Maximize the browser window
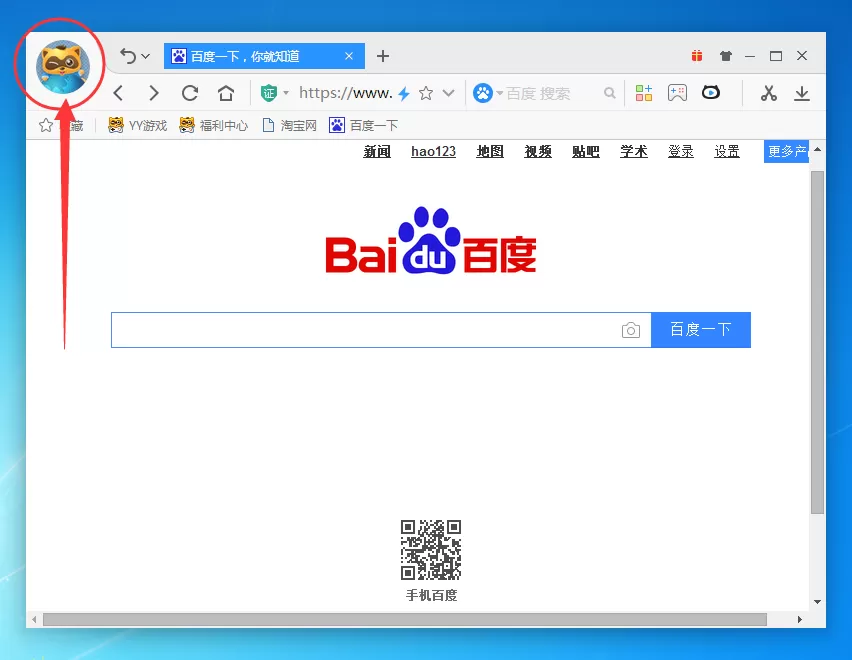Viewport: 852px width, 660px height. pos(776,56)
